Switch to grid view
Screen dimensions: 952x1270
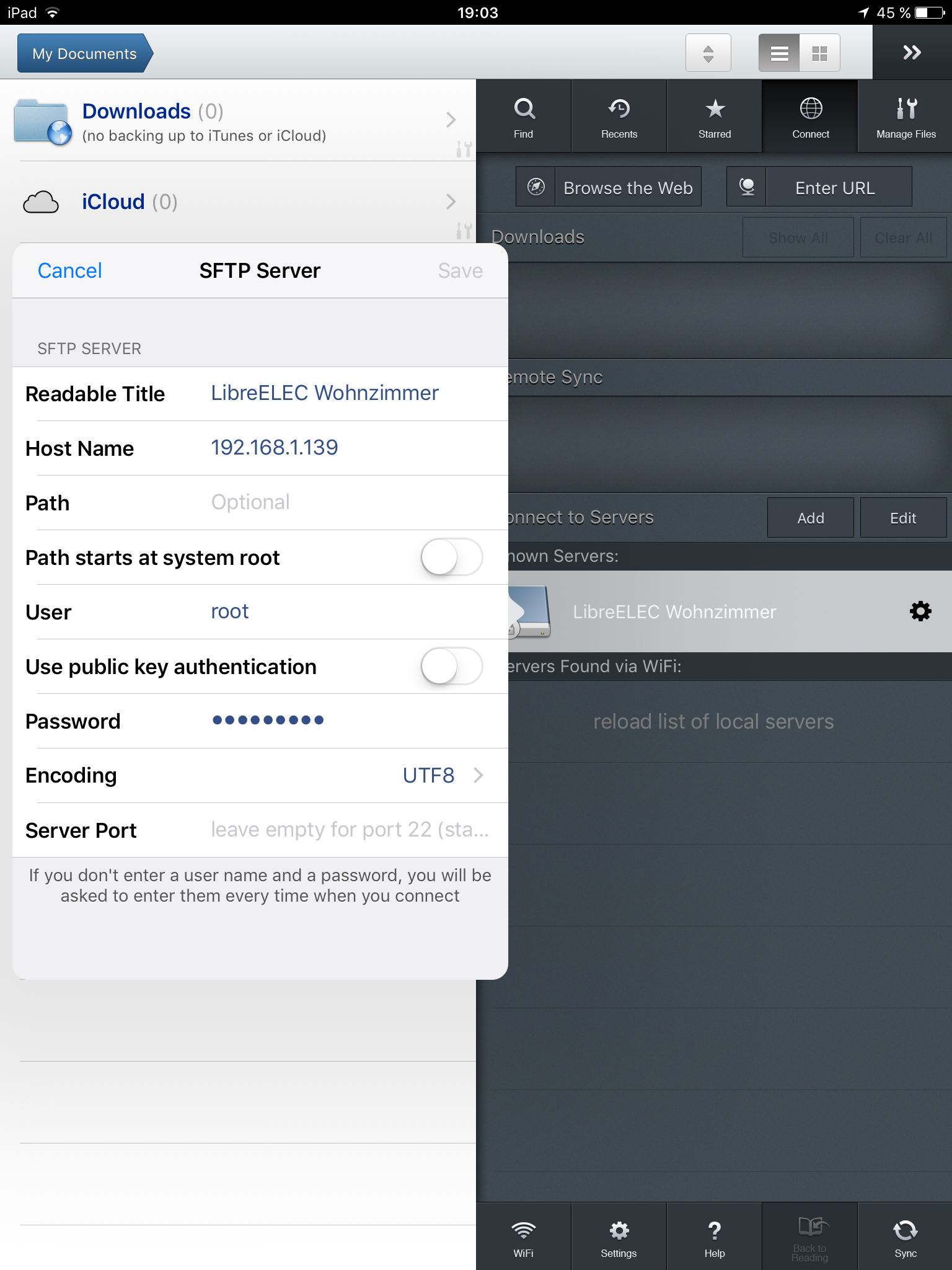pos(820,53)
